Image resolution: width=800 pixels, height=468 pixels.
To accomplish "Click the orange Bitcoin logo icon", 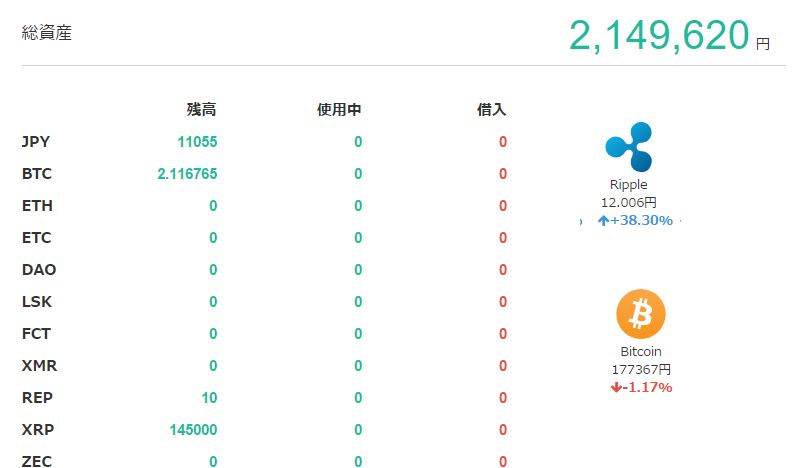I will (640, 315).
